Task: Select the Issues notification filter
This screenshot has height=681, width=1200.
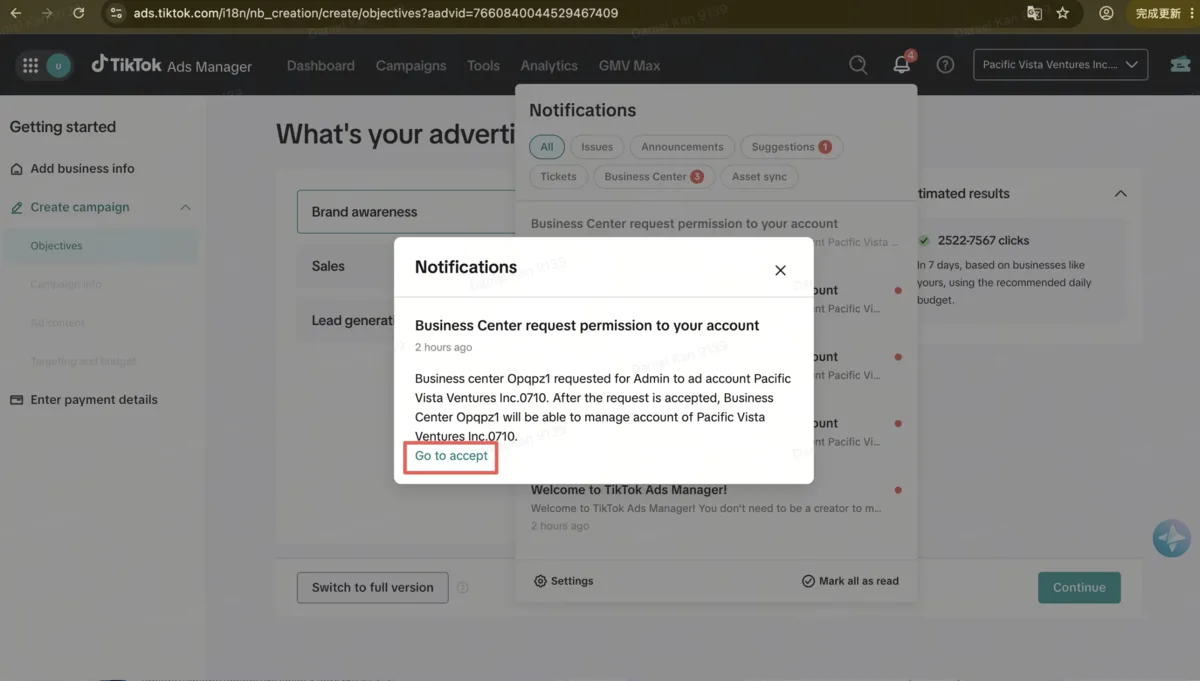Action: click(x=597, y=147)
